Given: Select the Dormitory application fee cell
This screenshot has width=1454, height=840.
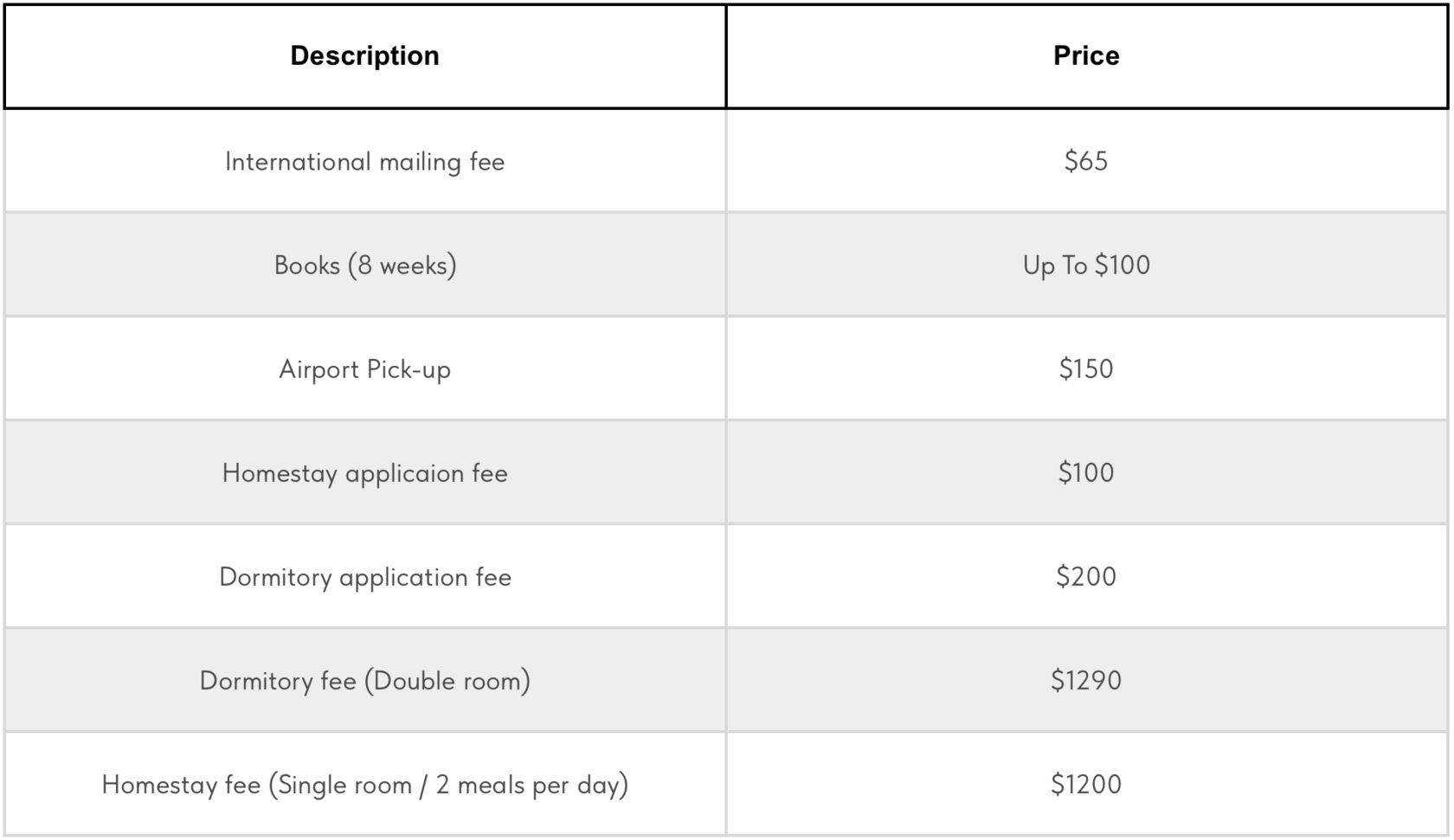Looking at the screenshot, I should [x=364, y=577].
